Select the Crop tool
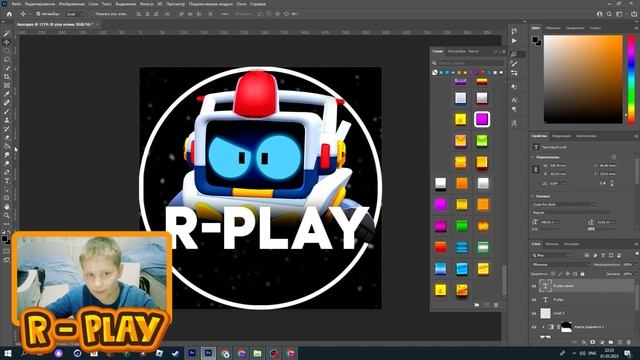 pos(7,77)
